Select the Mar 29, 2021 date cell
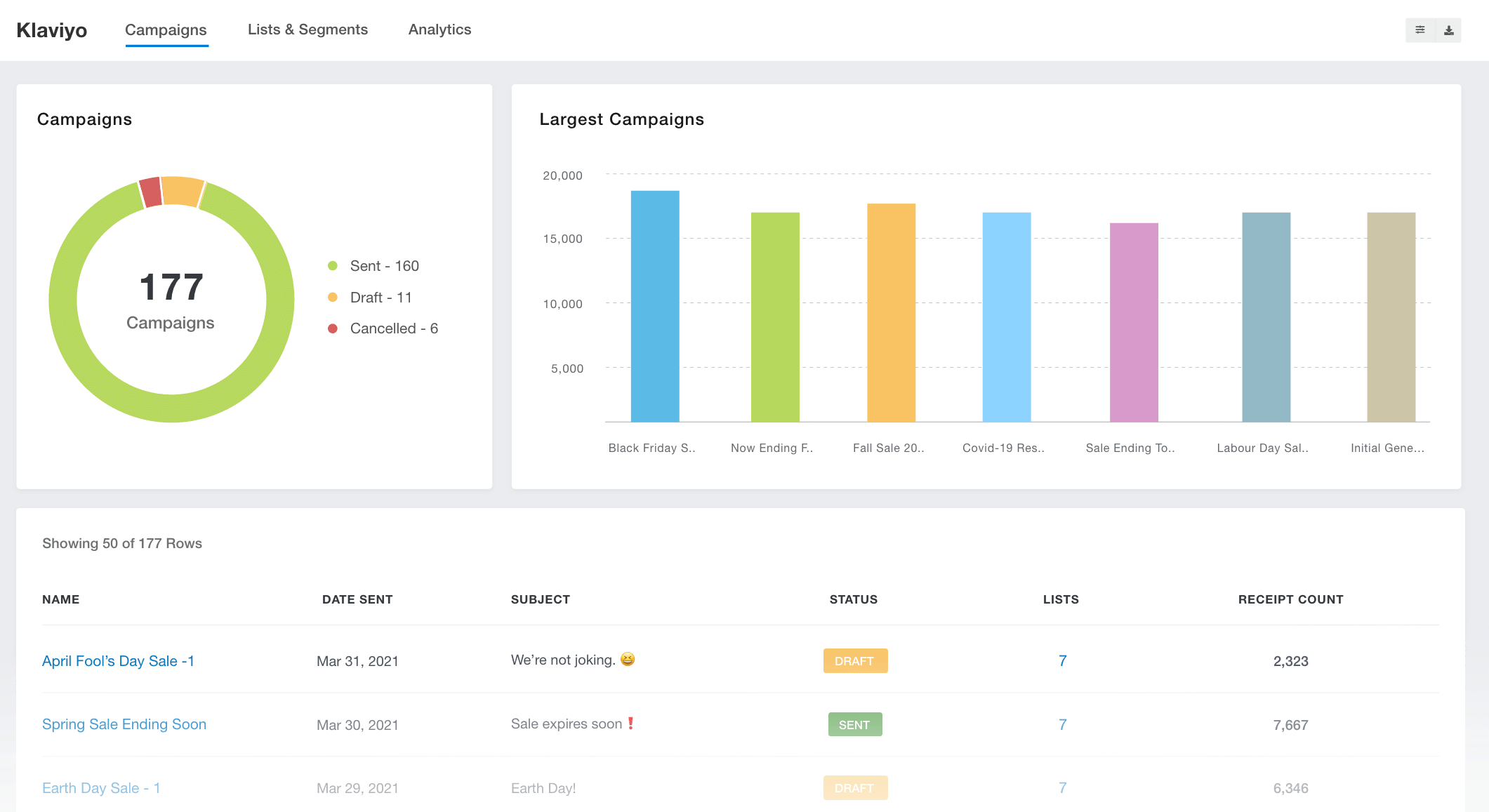Viewport: 1489px width, 812px height. pyautogui.click(x=357, y=788)
